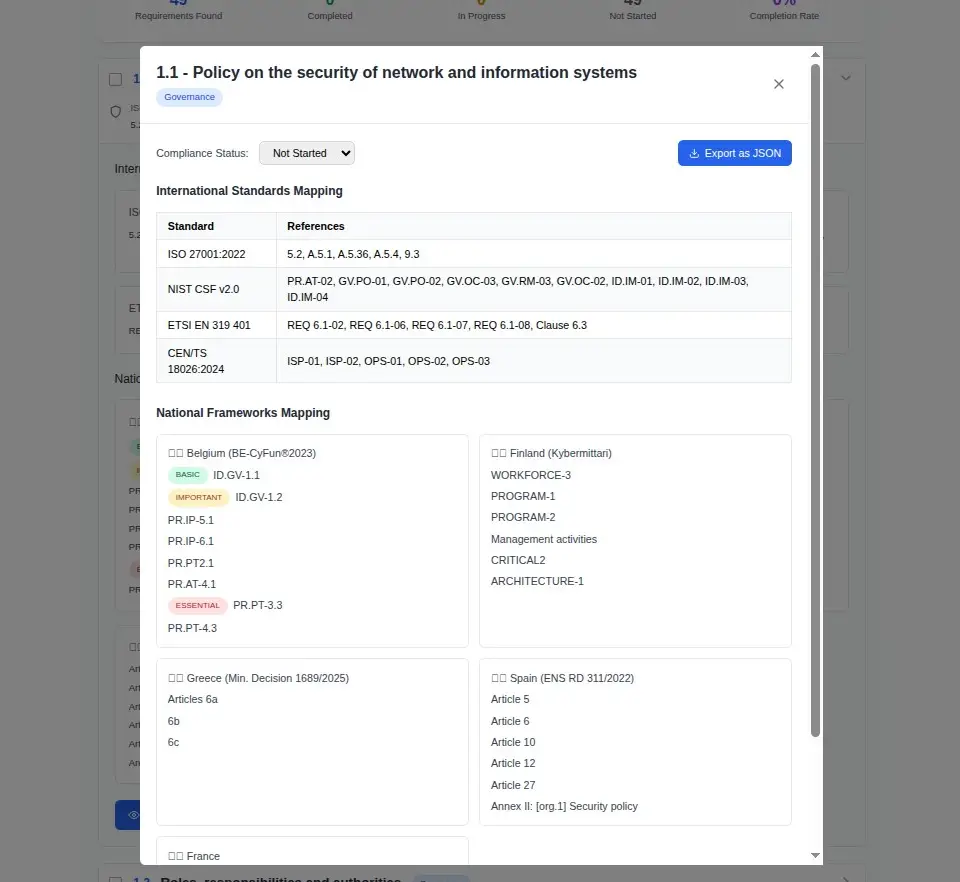Toggle the BASIC badge next to ID.GV-1.1
The image size is (960, 882).
pos(187,474)
